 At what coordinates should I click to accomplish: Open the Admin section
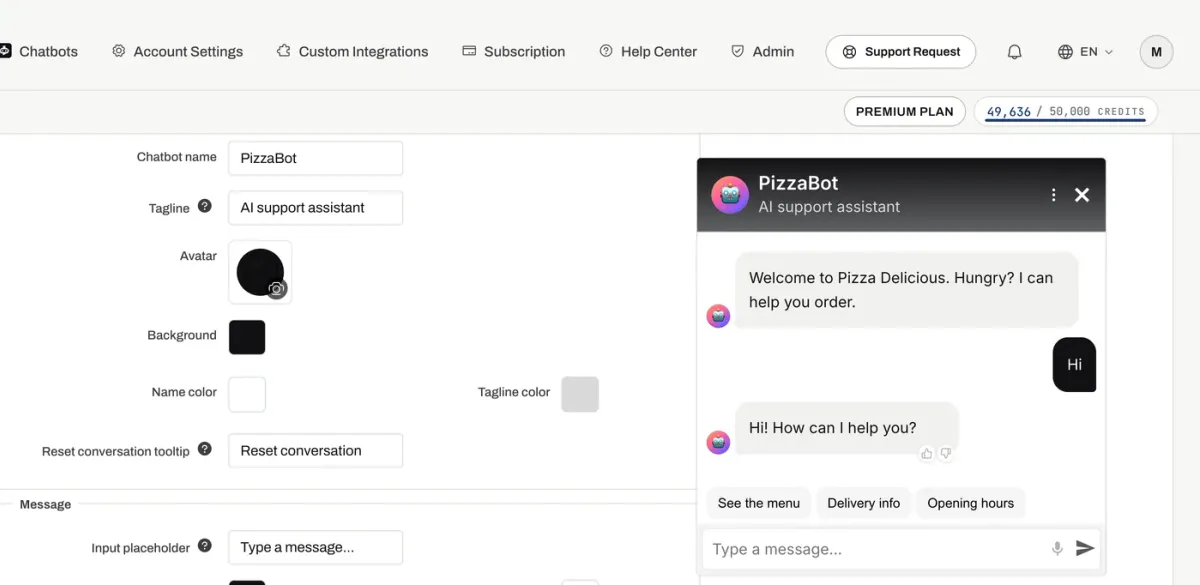click(762, 51)
